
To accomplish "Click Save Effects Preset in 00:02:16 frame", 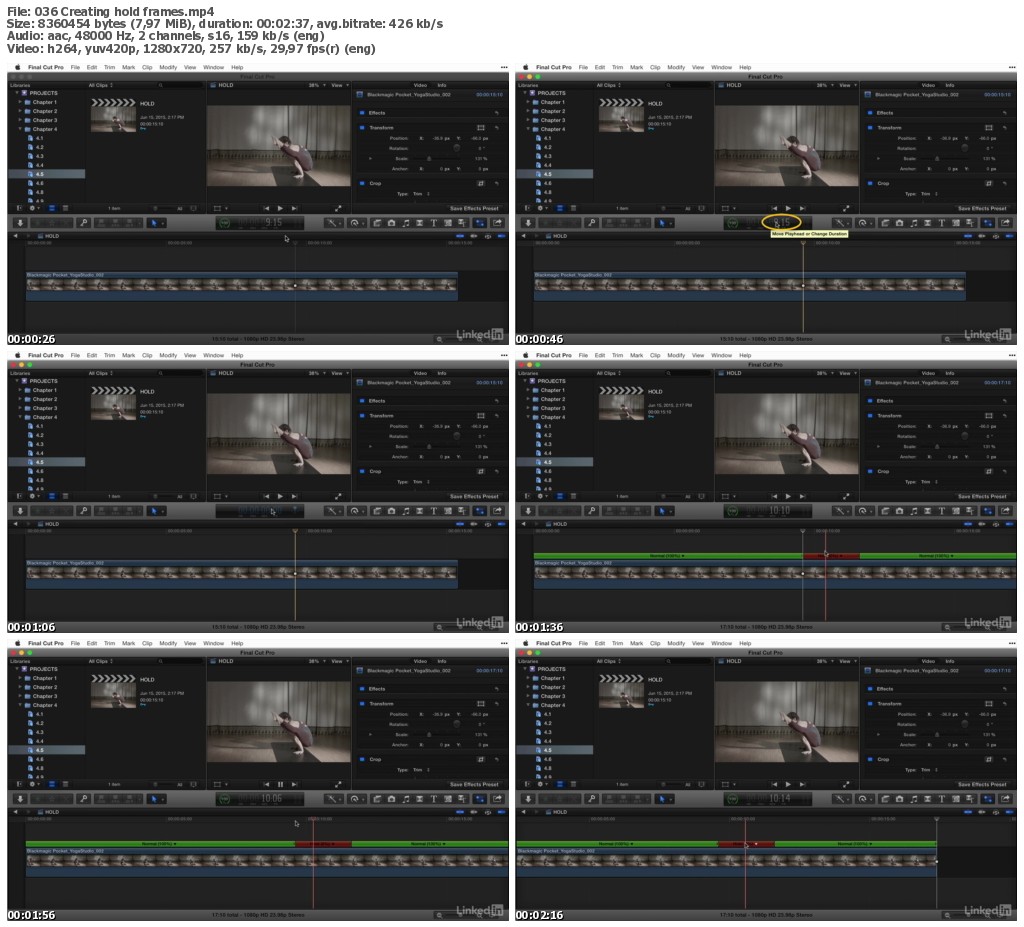I will click(982, 785).
